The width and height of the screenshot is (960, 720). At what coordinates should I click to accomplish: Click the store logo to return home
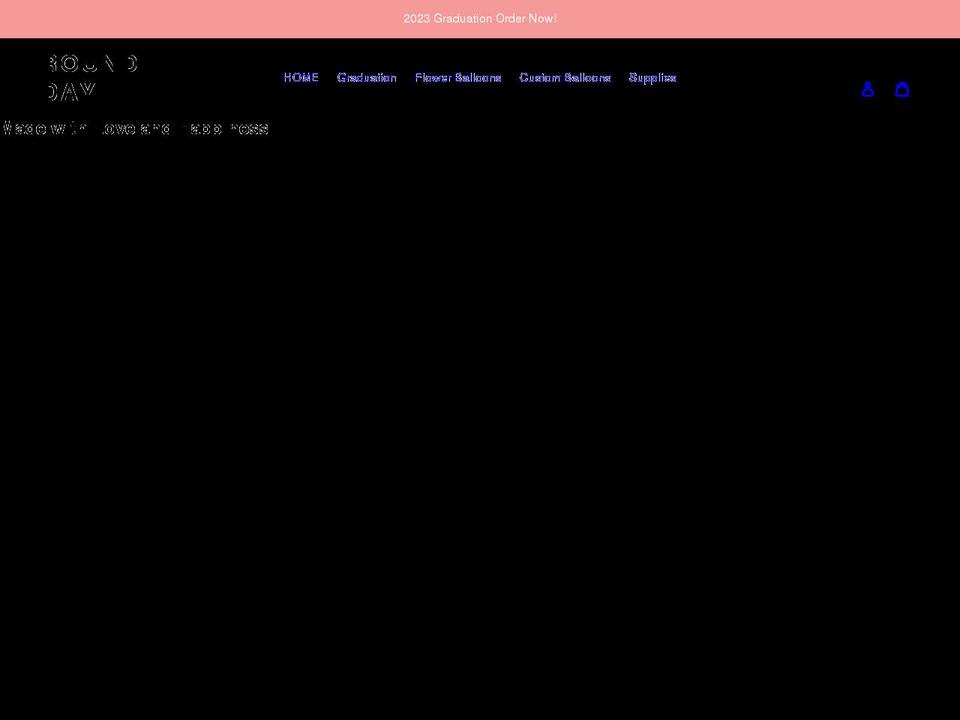(90, 77)
